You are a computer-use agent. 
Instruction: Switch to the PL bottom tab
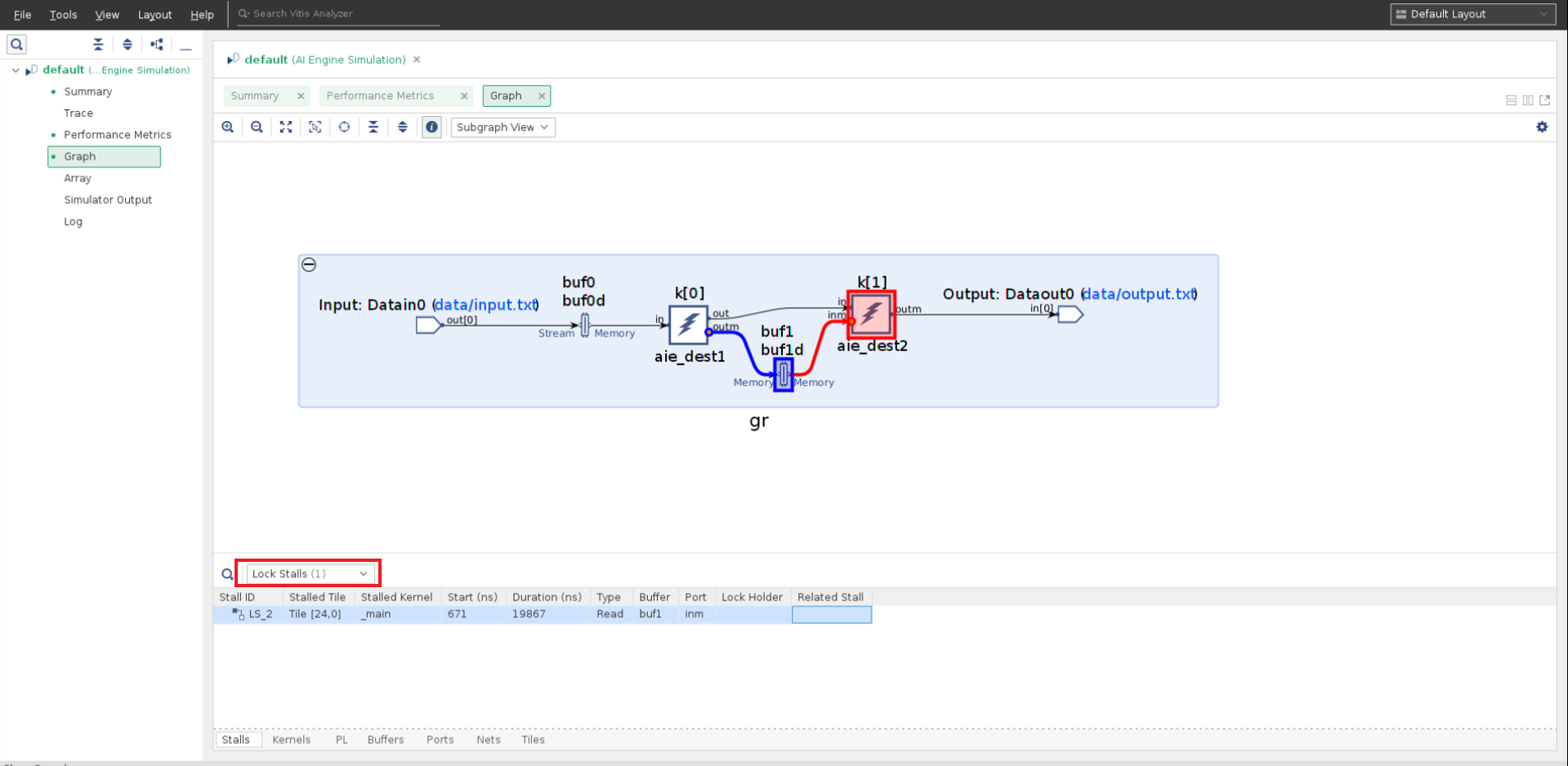(x=342, y=740)
